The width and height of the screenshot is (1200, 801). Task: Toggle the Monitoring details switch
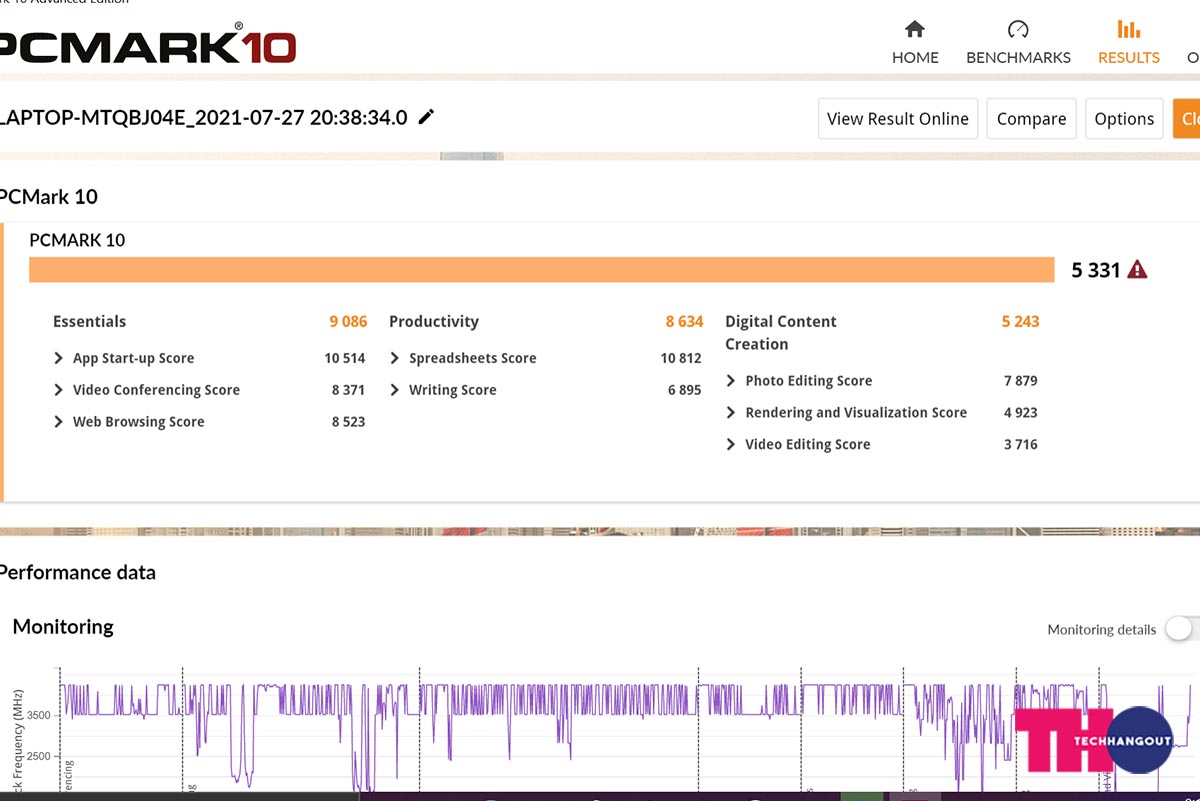[1182, 629]
